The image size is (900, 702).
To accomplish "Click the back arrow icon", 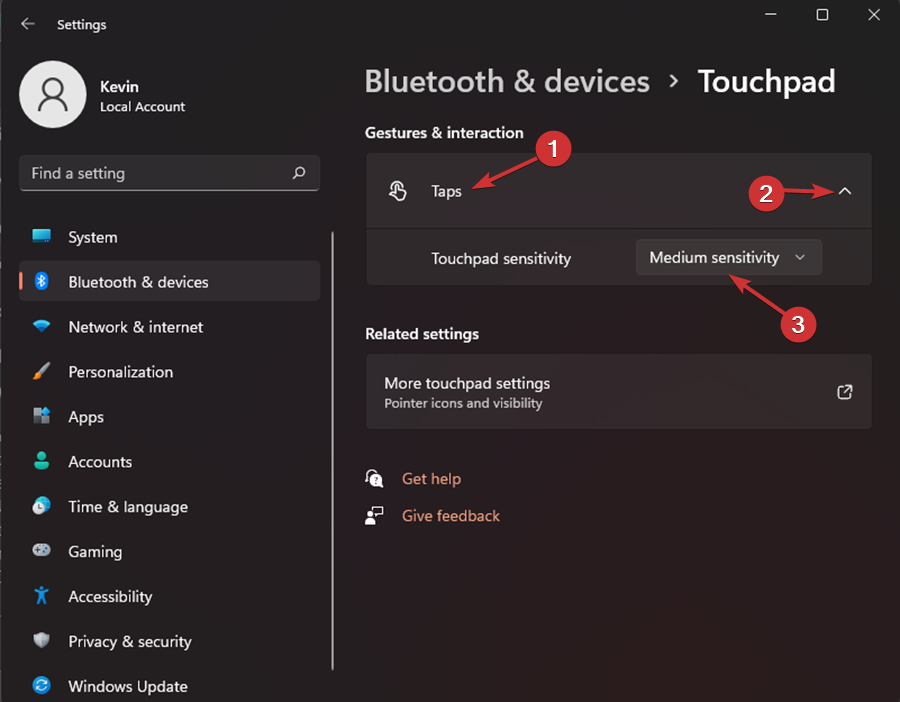I will (x=28, y=24).
